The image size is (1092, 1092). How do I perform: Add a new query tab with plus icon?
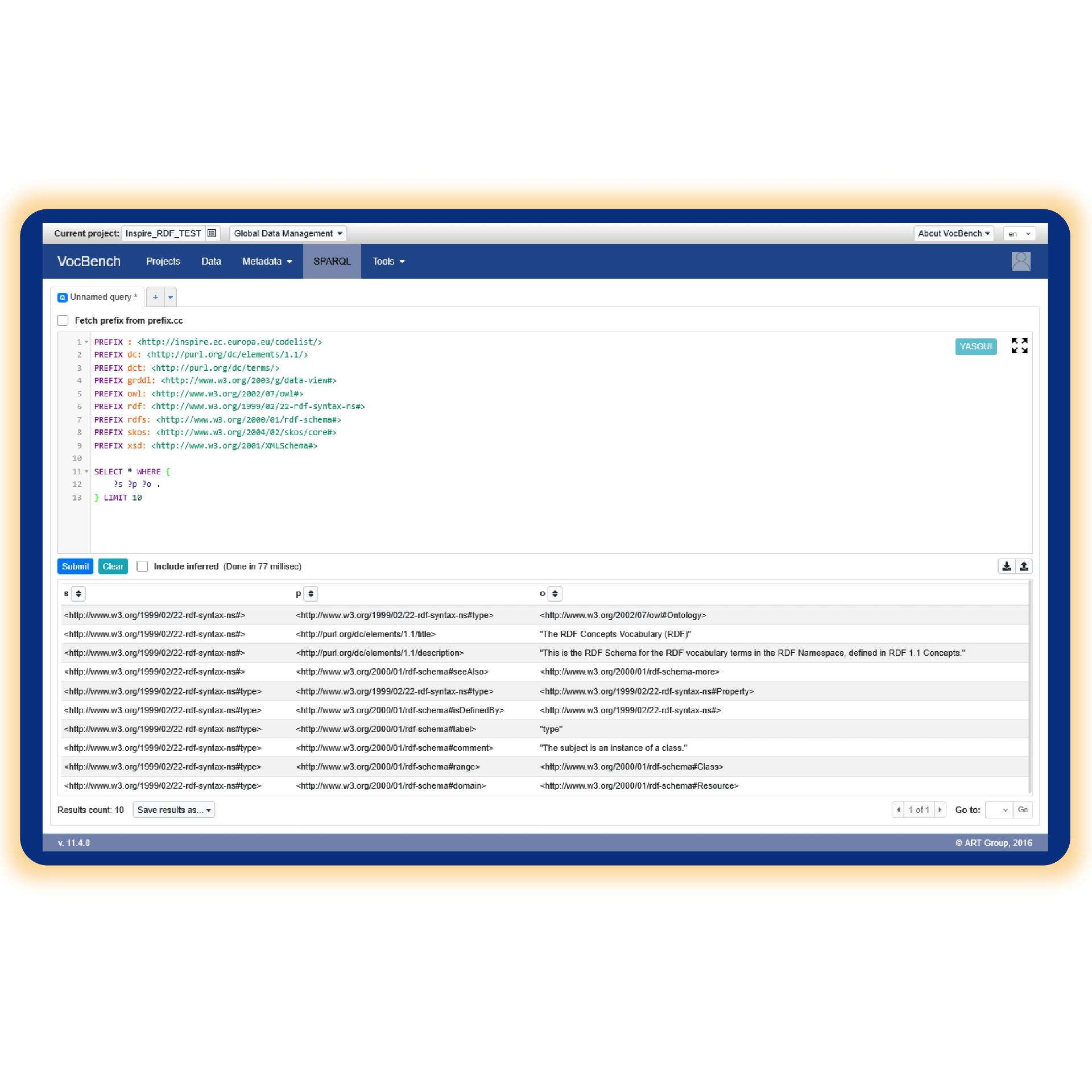[155, 297]
